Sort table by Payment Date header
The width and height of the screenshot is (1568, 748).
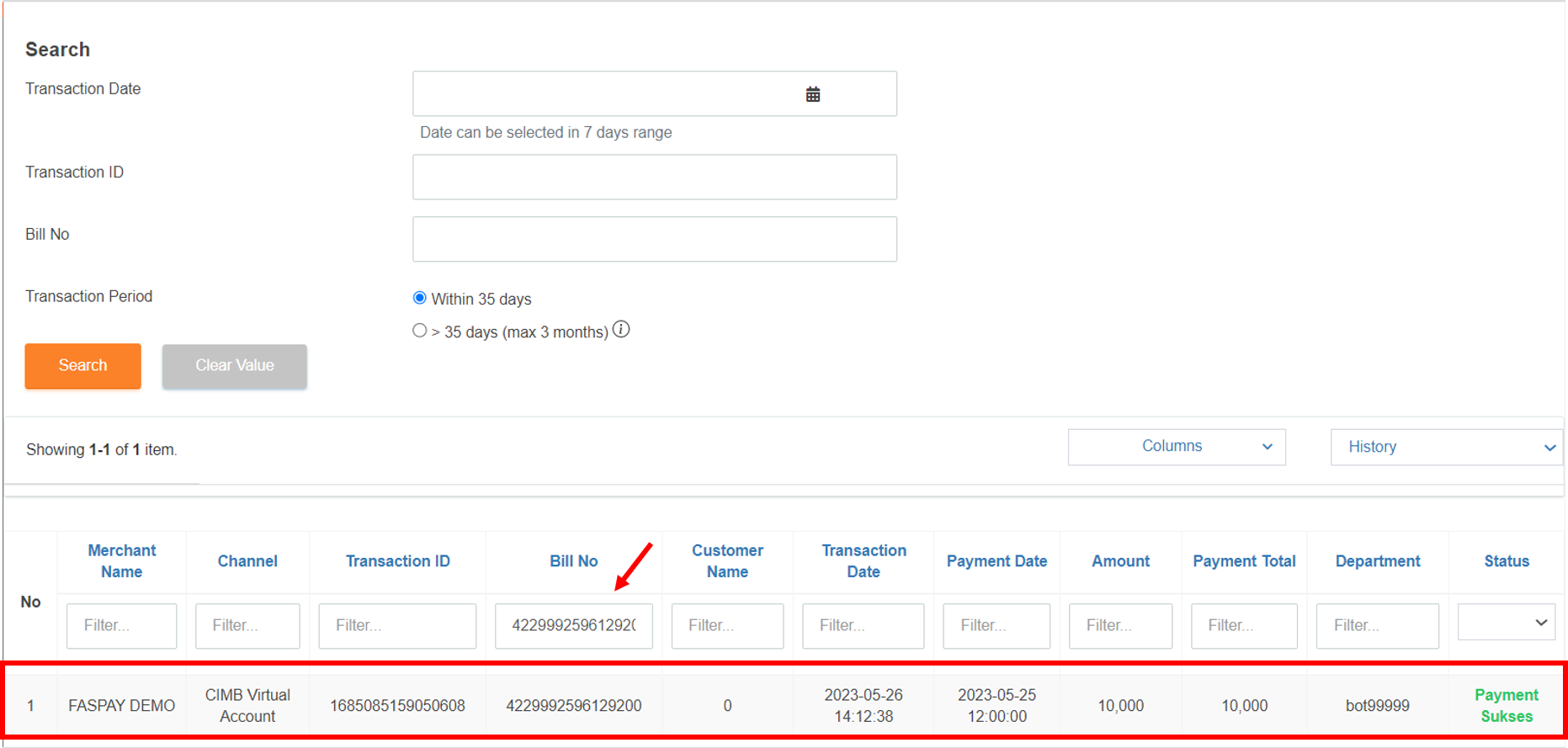click(997, 561)
